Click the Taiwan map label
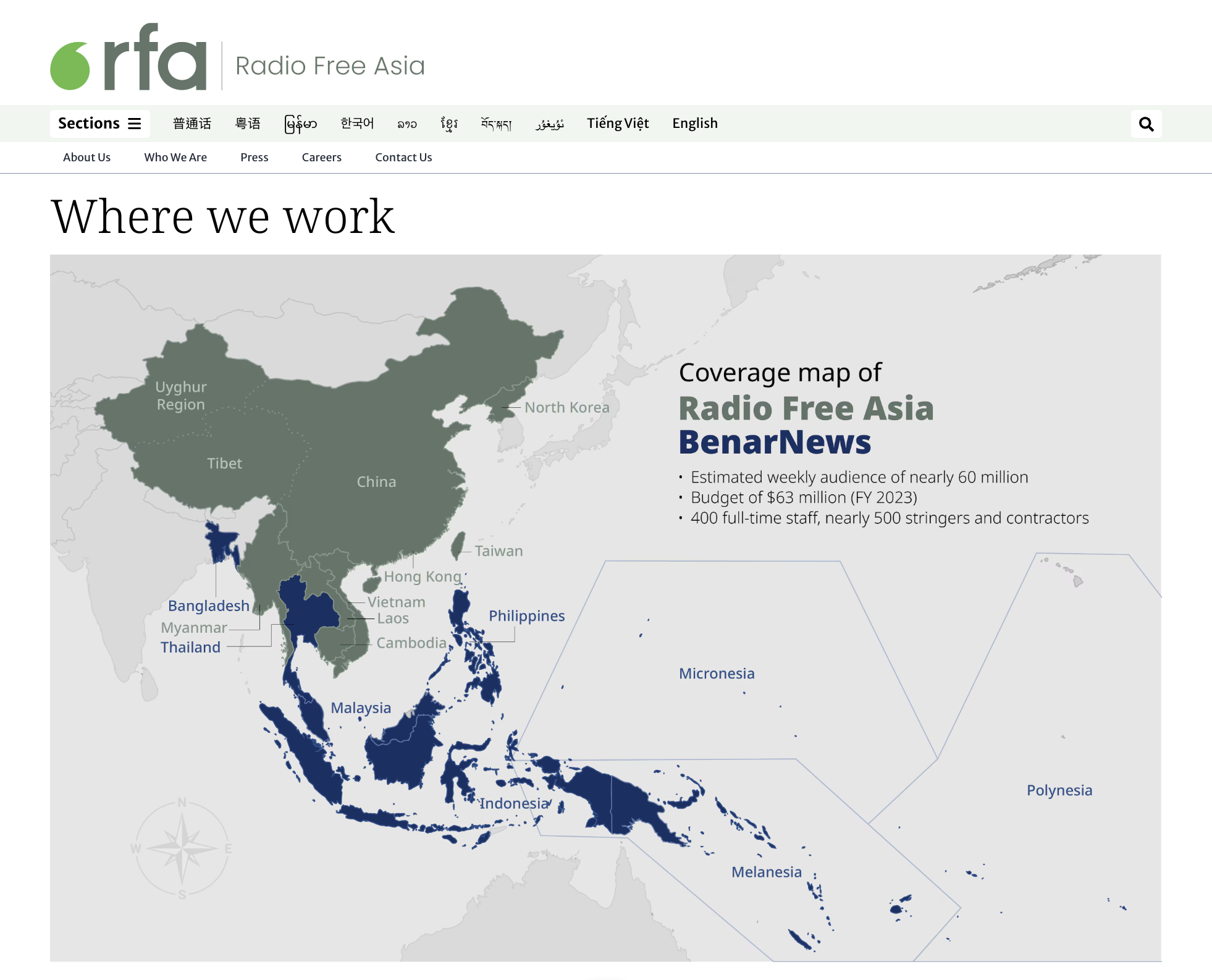Screen dimensions: 1212x980 499,551
